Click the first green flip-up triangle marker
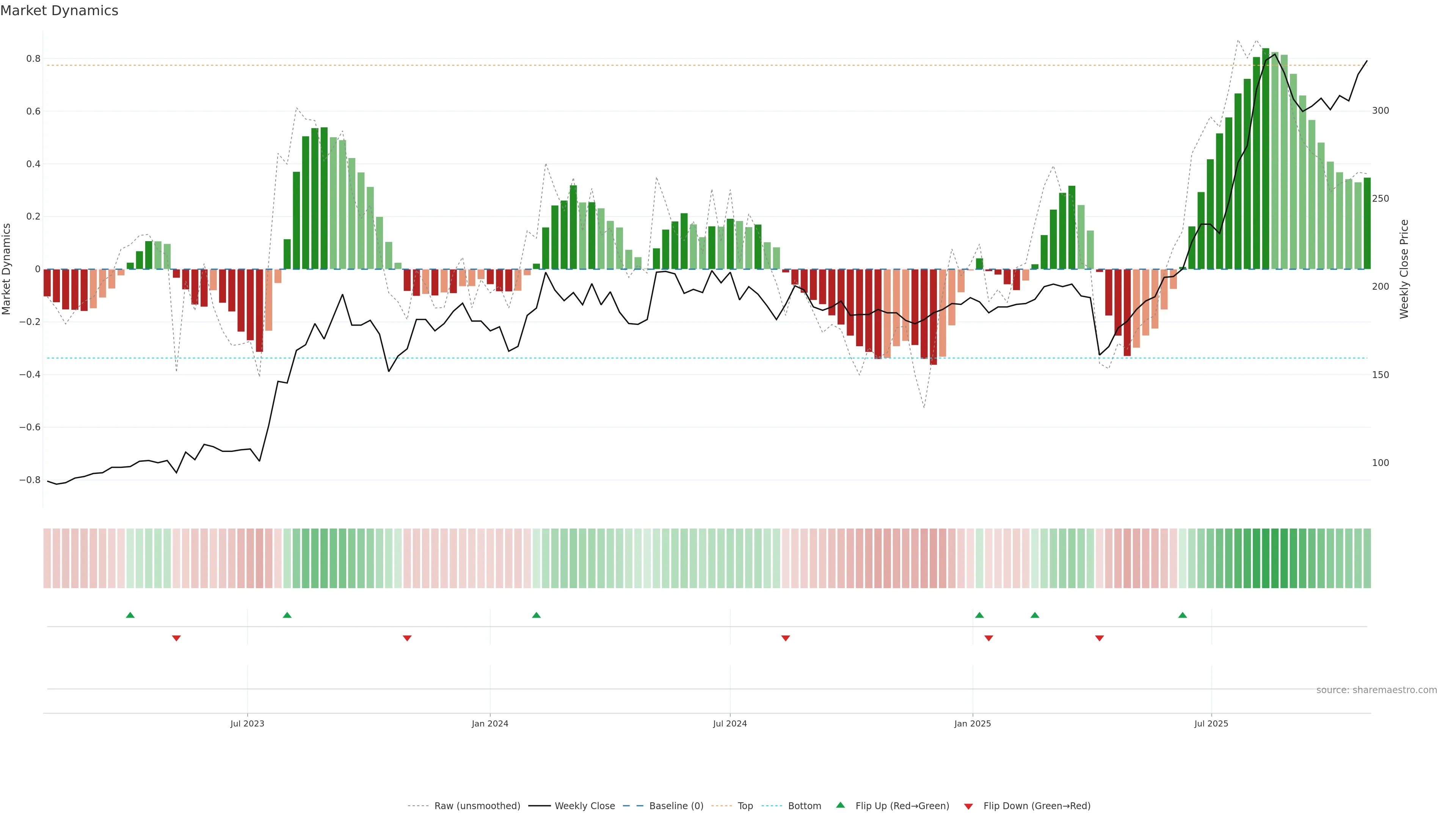 [x=130, y=615]
